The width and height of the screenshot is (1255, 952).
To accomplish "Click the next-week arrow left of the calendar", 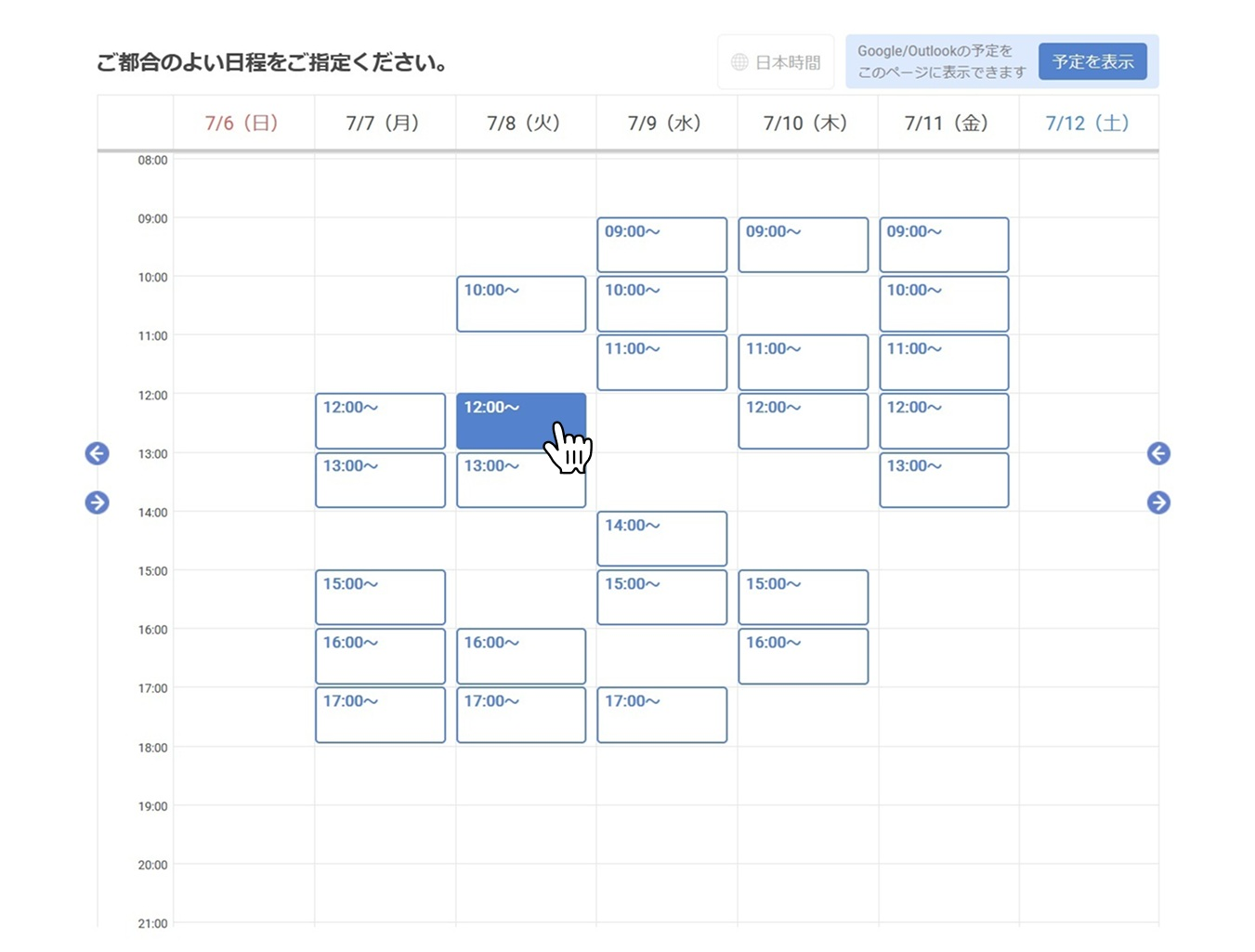I will (97, 502).
